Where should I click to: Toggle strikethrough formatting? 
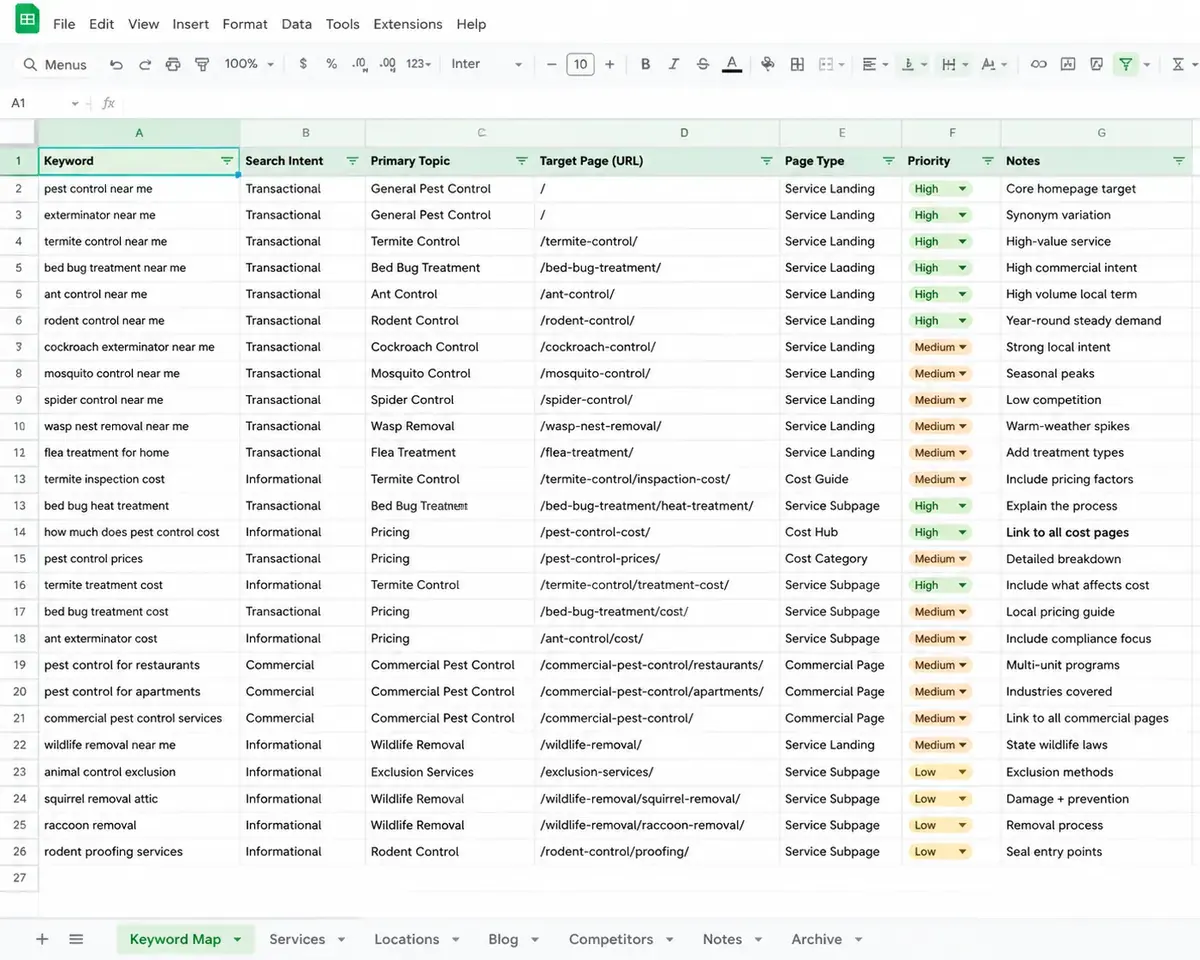pos(703,64)
